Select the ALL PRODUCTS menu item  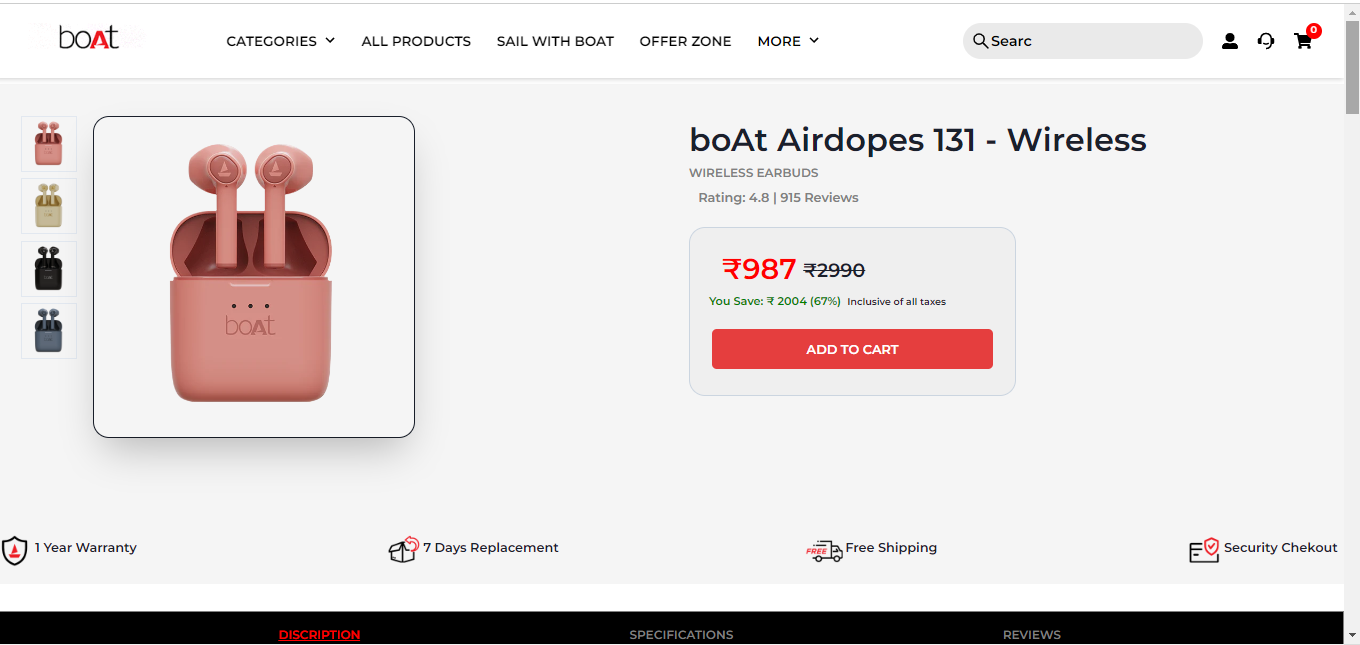pyautogui.click(x=416, y=41)
